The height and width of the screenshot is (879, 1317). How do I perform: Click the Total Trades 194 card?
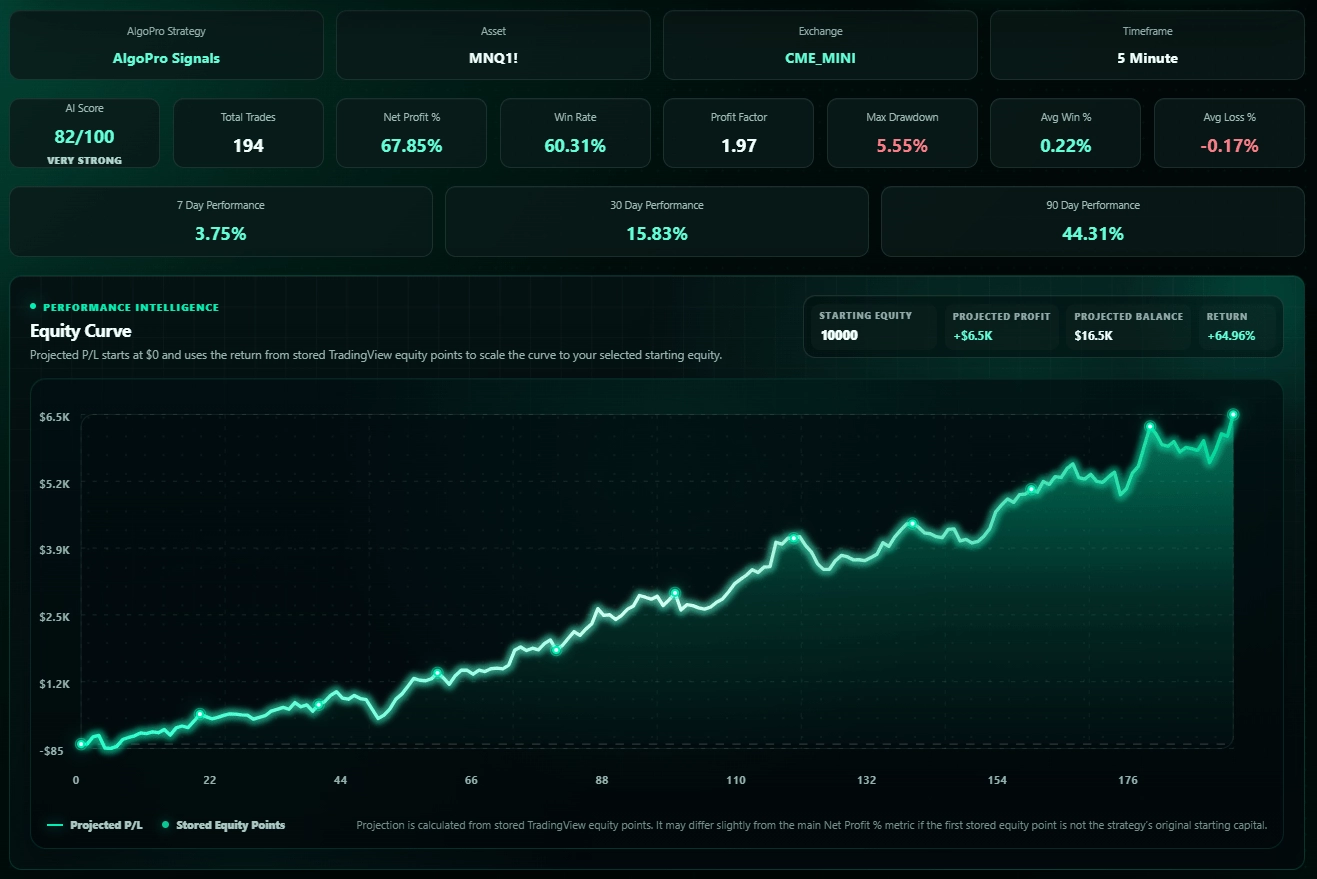248,133
